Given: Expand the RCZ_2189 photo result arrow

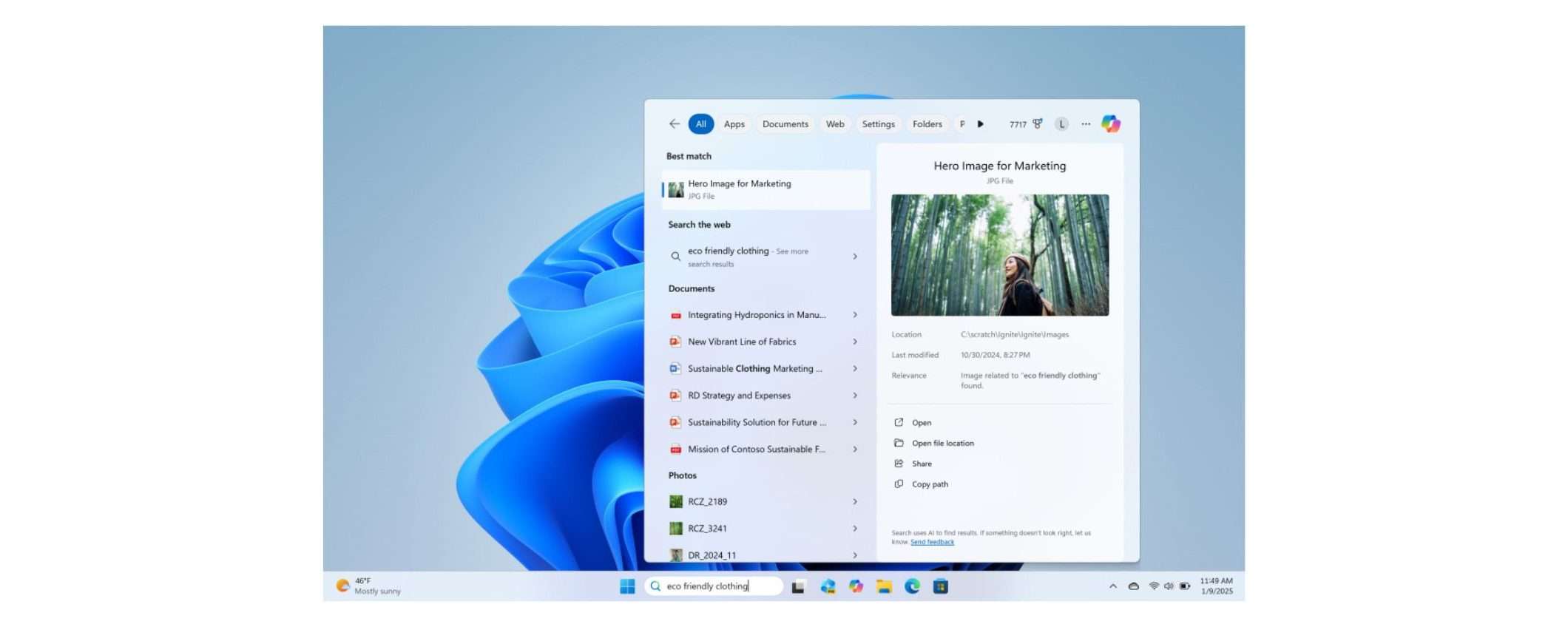Looking at the screenshot, I should click(x=855, y=502).
